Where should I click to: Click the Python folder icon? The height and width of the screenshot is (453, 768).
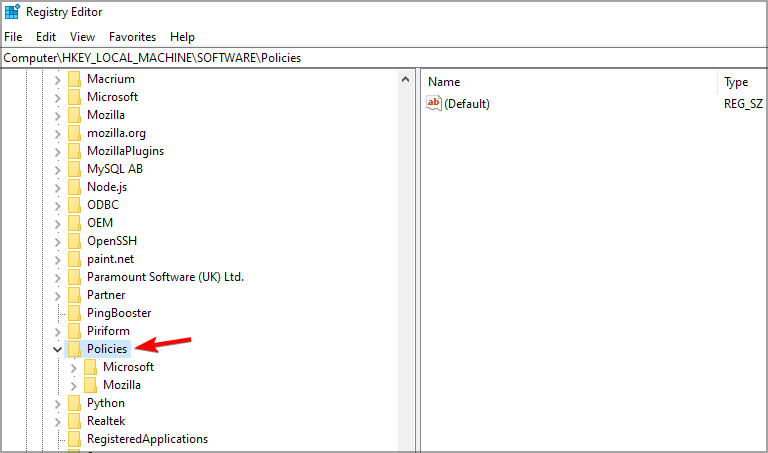click(x=74, y=403)
